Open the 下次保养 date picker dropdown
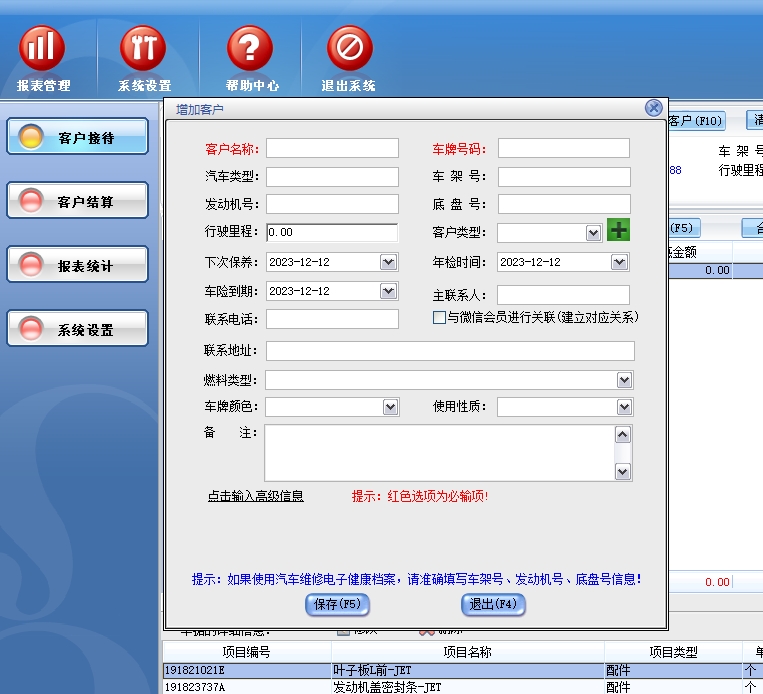This screenshot has height=694, width=763. coord(389,262)
